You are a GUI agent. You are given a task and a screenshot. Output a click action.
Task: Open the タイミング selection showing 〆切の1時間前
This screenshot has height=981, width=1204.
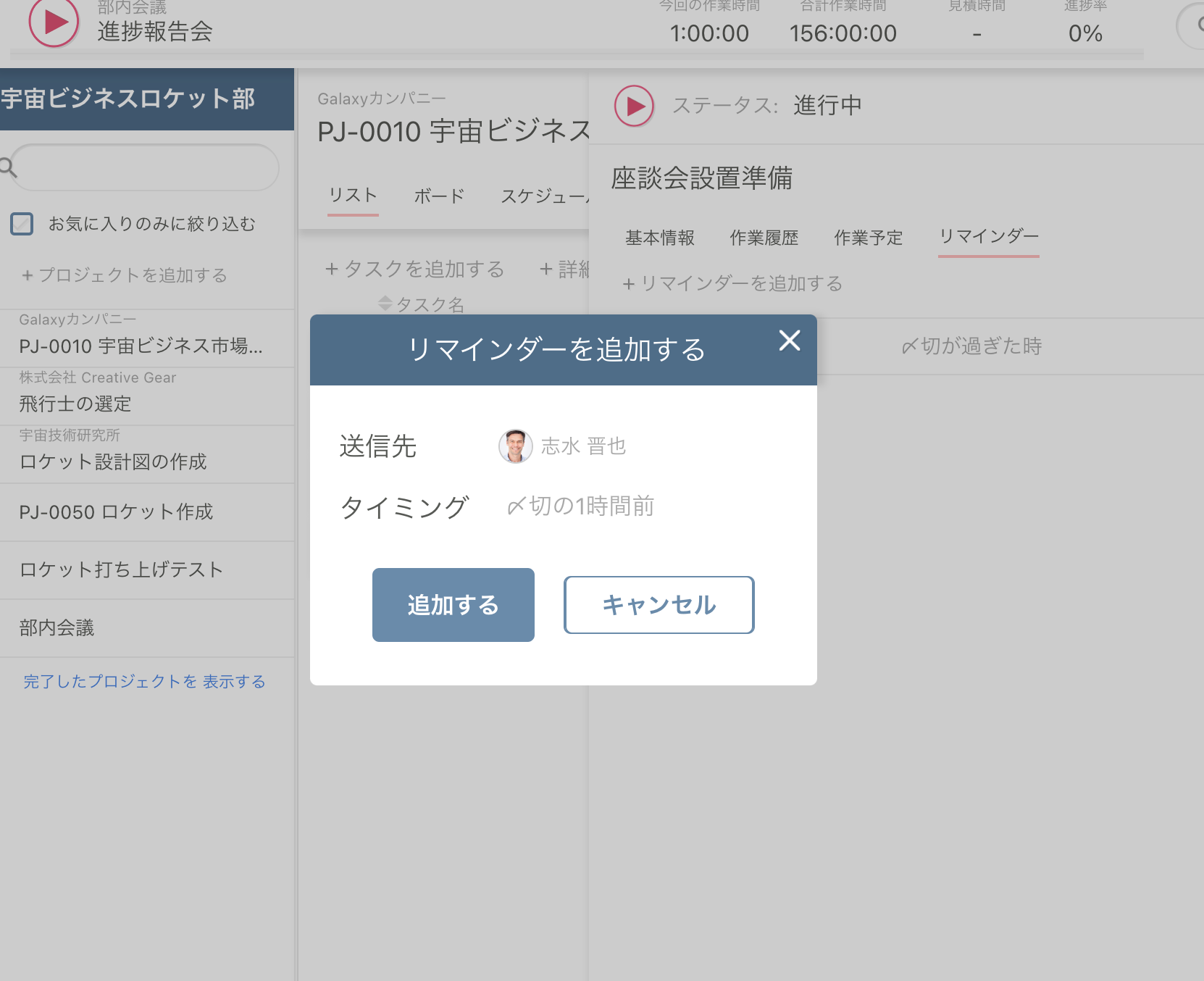tap(578, 506)
